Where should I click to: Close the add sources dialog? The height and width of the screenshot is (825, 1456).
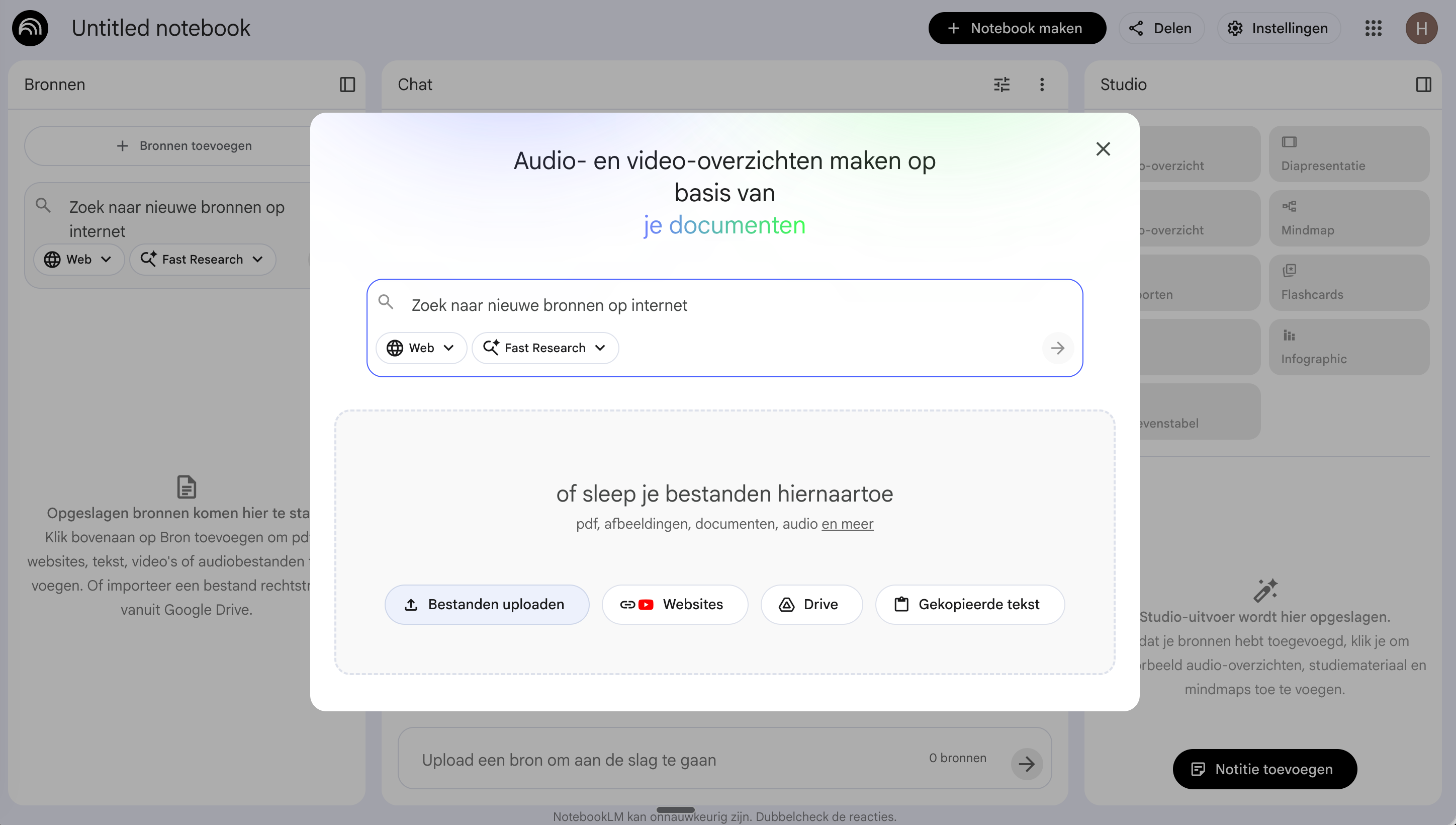click(1103, 149)
